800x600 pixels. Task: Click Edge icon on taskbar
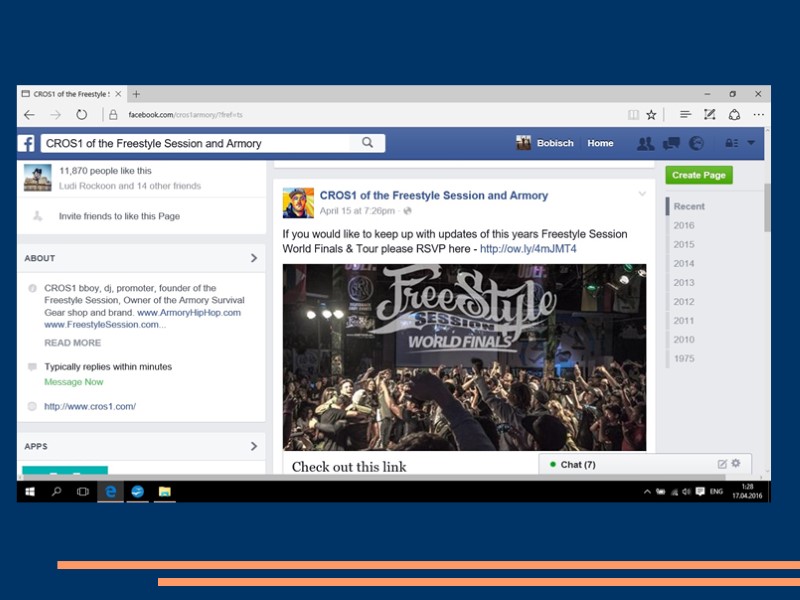[110, 491]
